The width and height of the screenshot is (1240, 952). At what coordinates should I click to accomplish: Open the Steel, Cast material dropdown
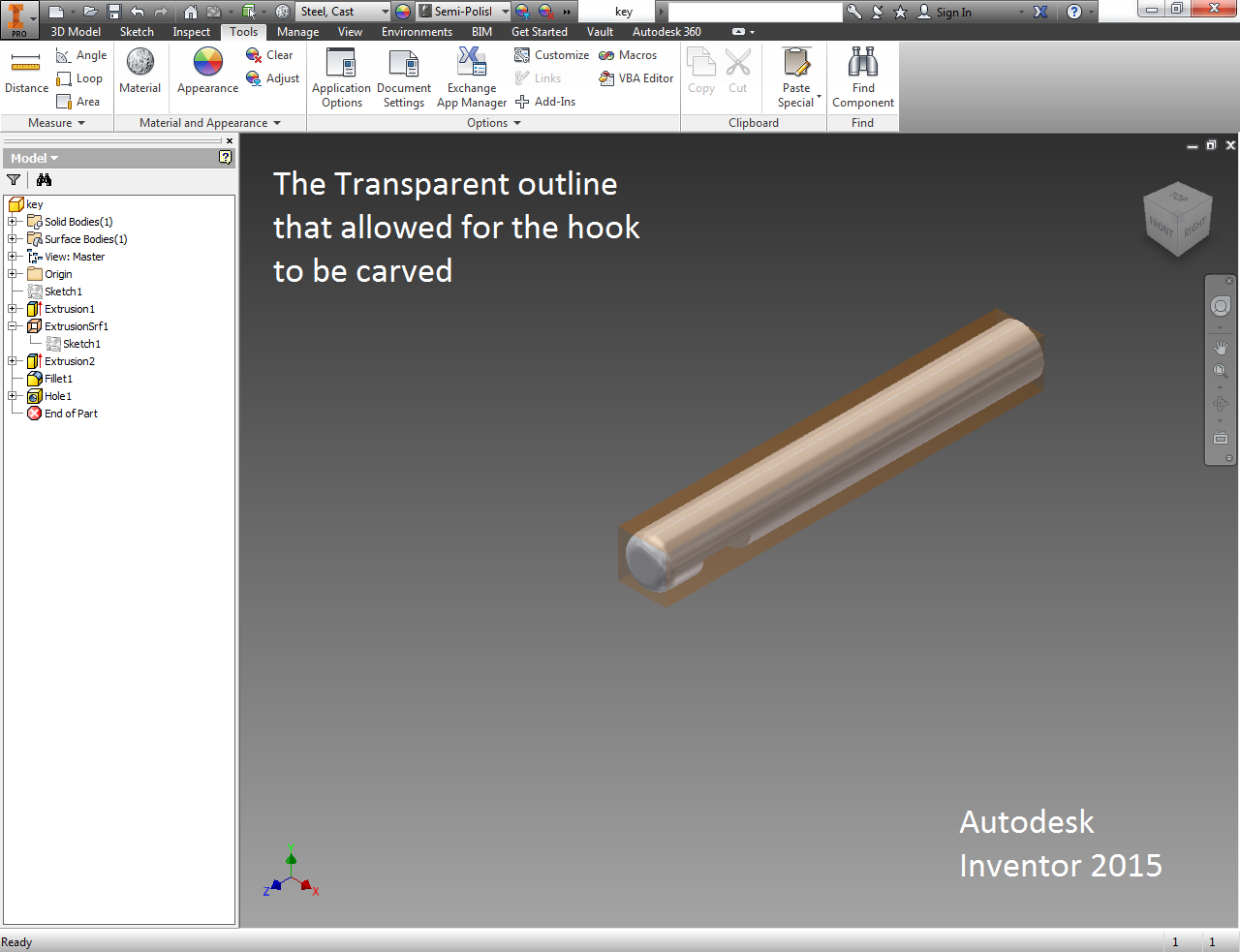click(385, 12)
